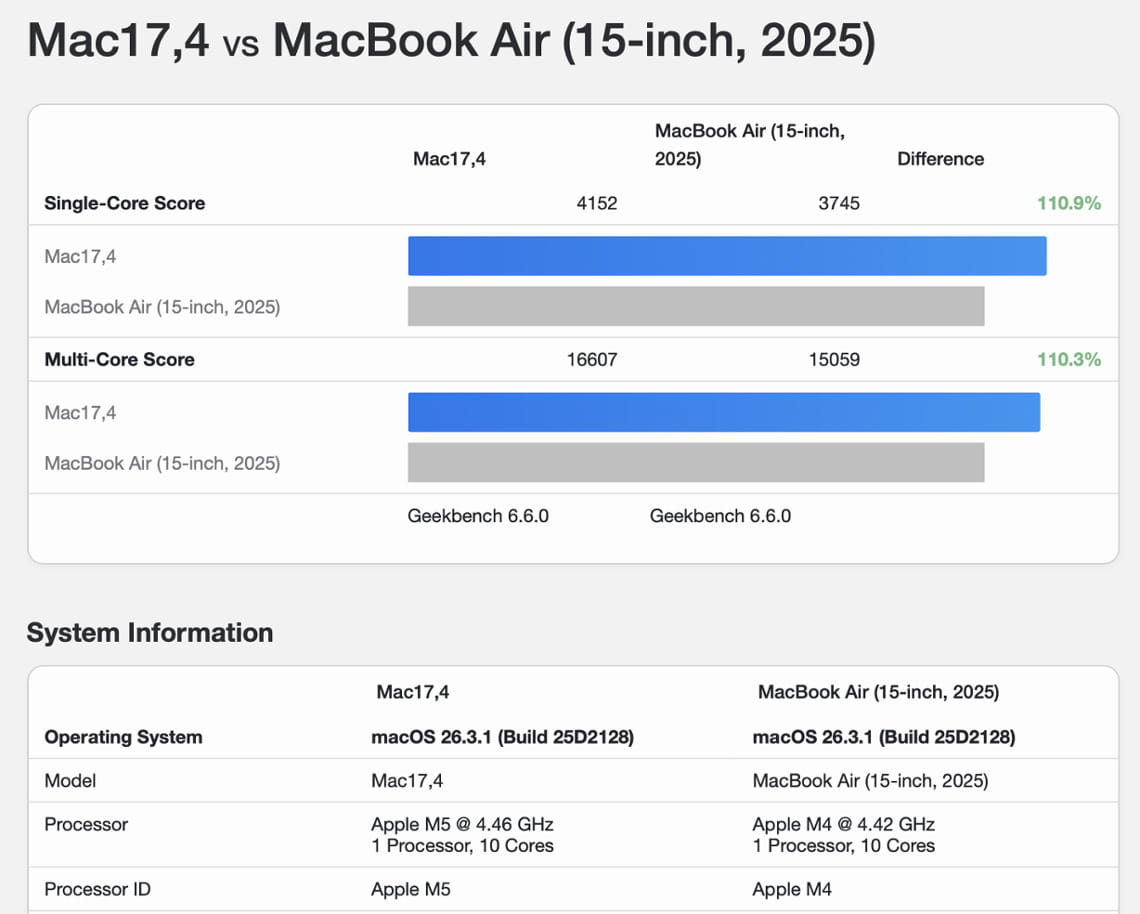Screen dimensions: 1140x914
Task: Click the Mac17,4 column header
Action: click(449, 158)
